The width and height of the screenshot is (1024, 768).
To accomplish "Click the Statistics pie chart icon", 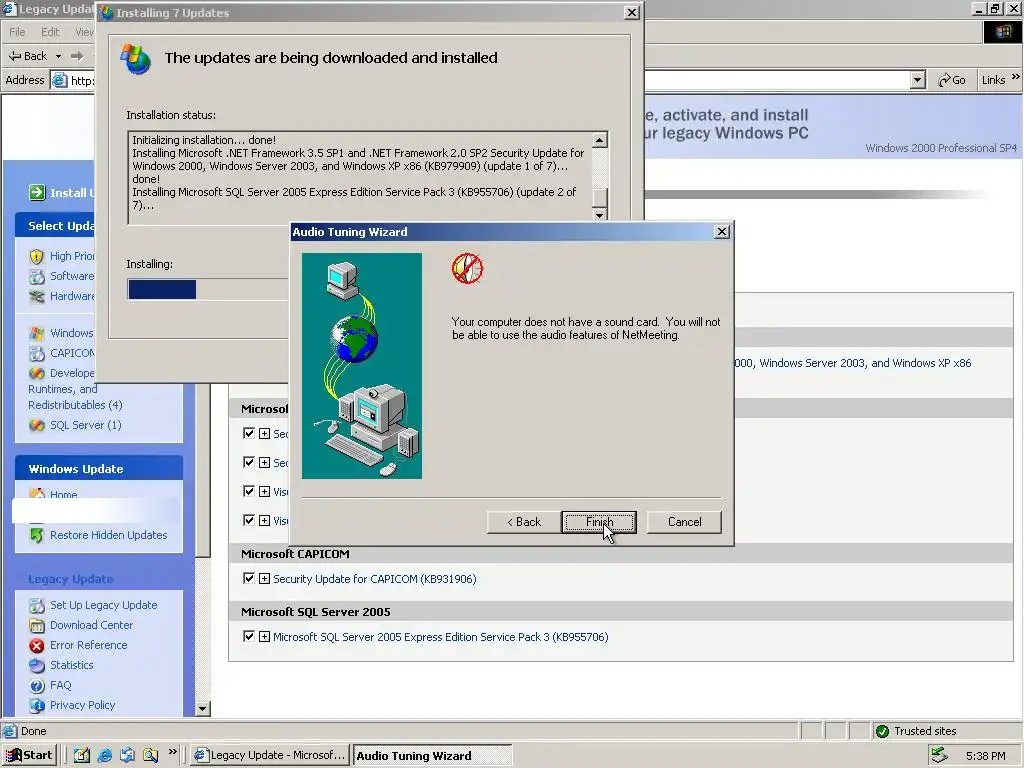I will click(x=37, y=665).
